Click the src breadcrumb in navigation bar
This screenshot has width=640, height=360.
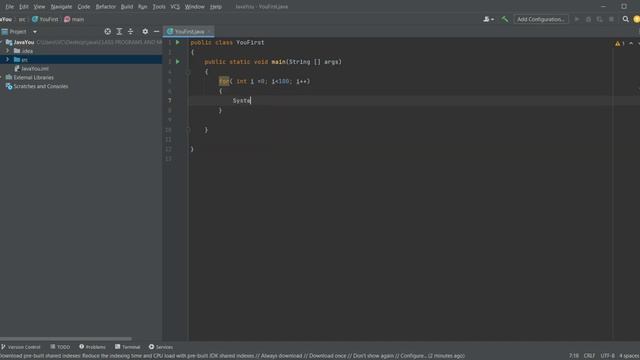[22, 19]
